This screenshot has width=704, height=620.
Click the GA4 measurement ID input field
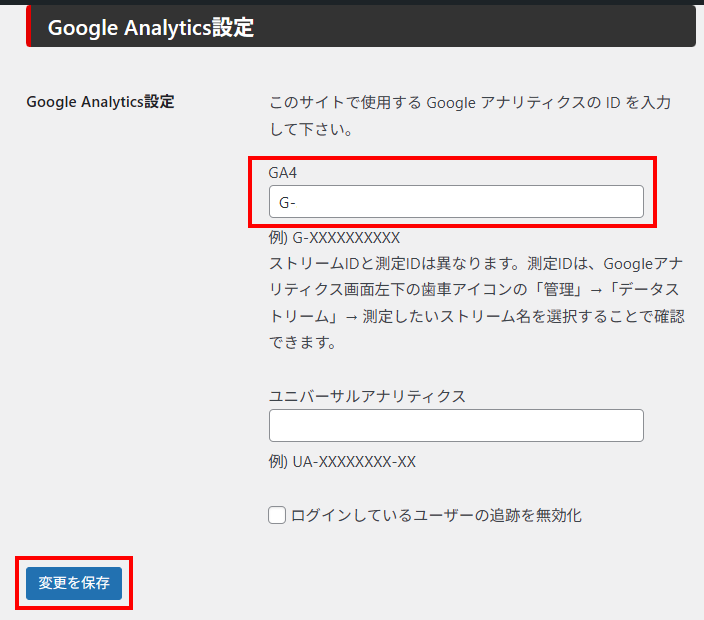point(455,202)
